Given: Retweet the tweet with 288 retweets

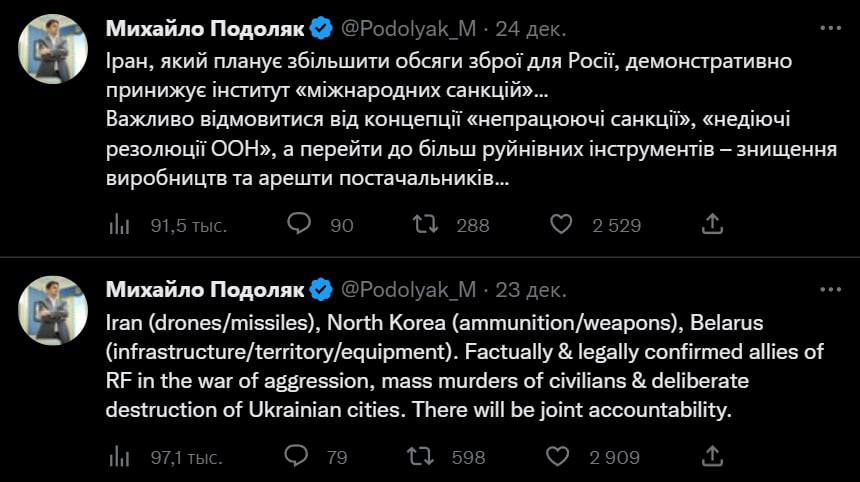Looking at the screenshot, I should click(426, 224).
